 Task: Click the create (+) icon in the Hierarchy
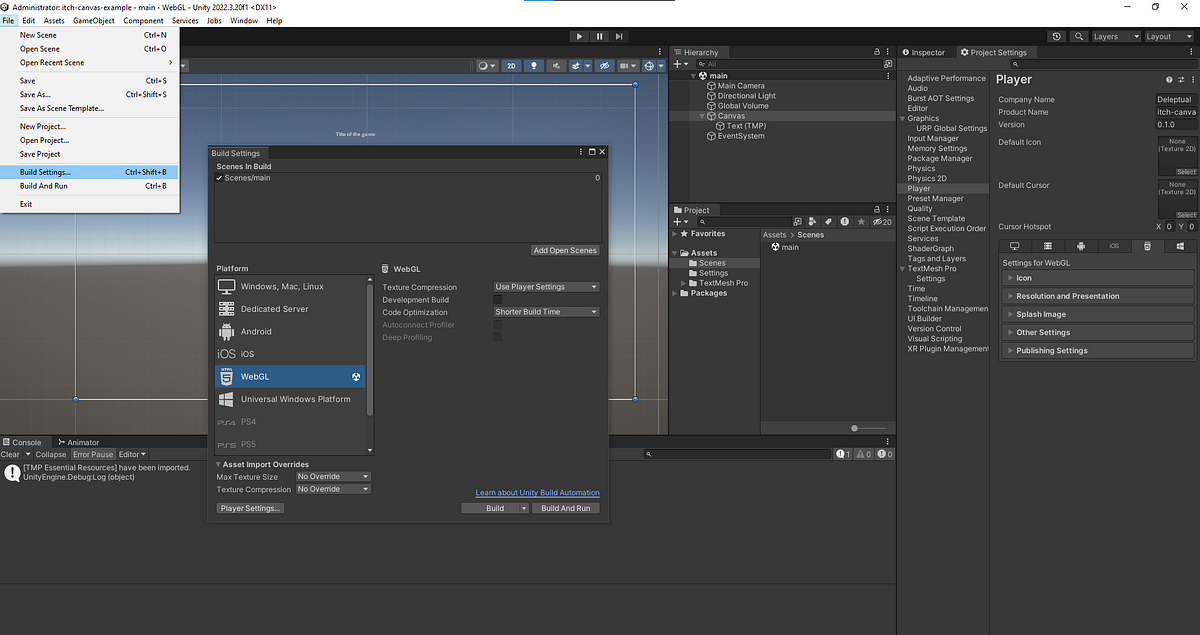click(677, 64)
